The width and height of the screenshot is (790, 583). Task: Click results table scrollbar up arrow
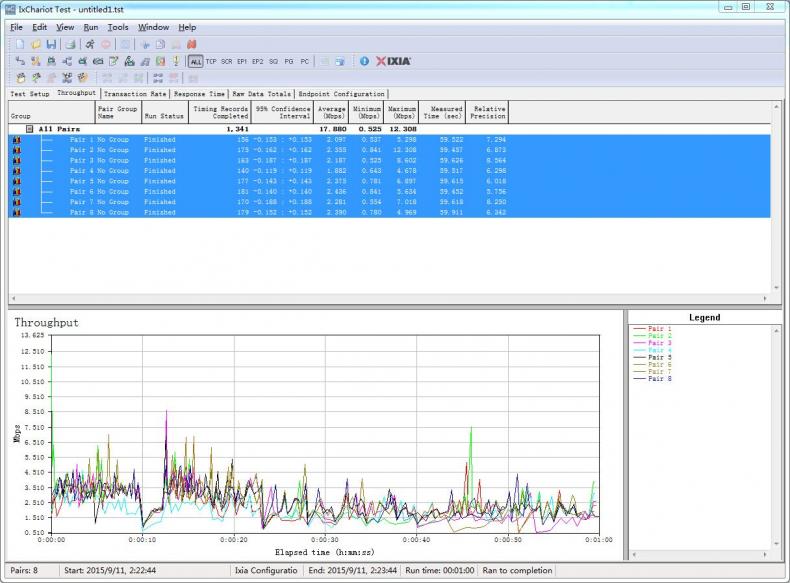[776, 106]
